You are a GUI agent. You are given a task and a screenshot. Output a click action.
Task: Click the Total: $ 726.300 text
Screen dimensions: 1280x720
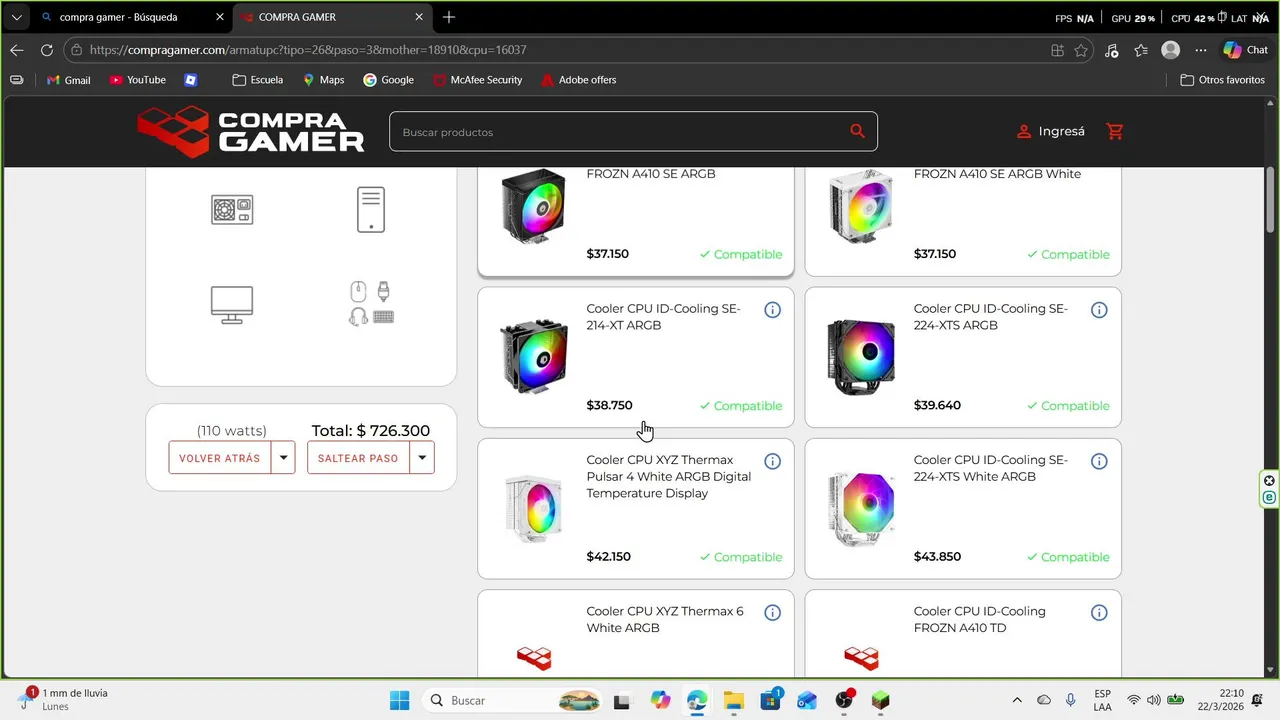click(370, 431)
